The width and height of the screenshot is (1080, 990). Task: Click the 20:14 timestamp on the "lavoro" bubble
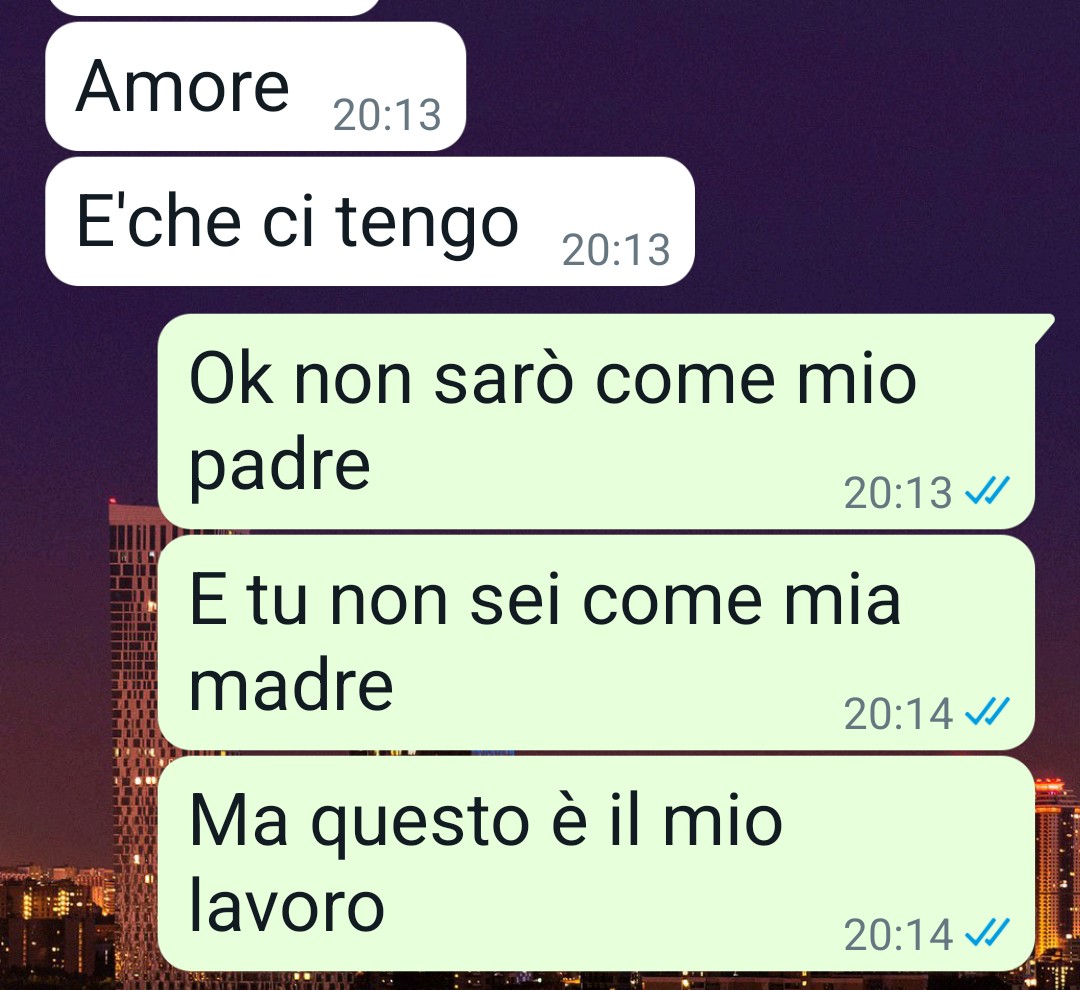[x=898, y=935]
